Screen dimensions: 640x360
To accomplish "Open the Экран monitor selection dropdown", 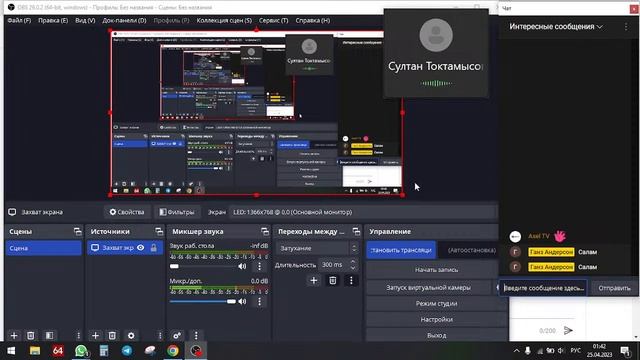I will point(362,212).
